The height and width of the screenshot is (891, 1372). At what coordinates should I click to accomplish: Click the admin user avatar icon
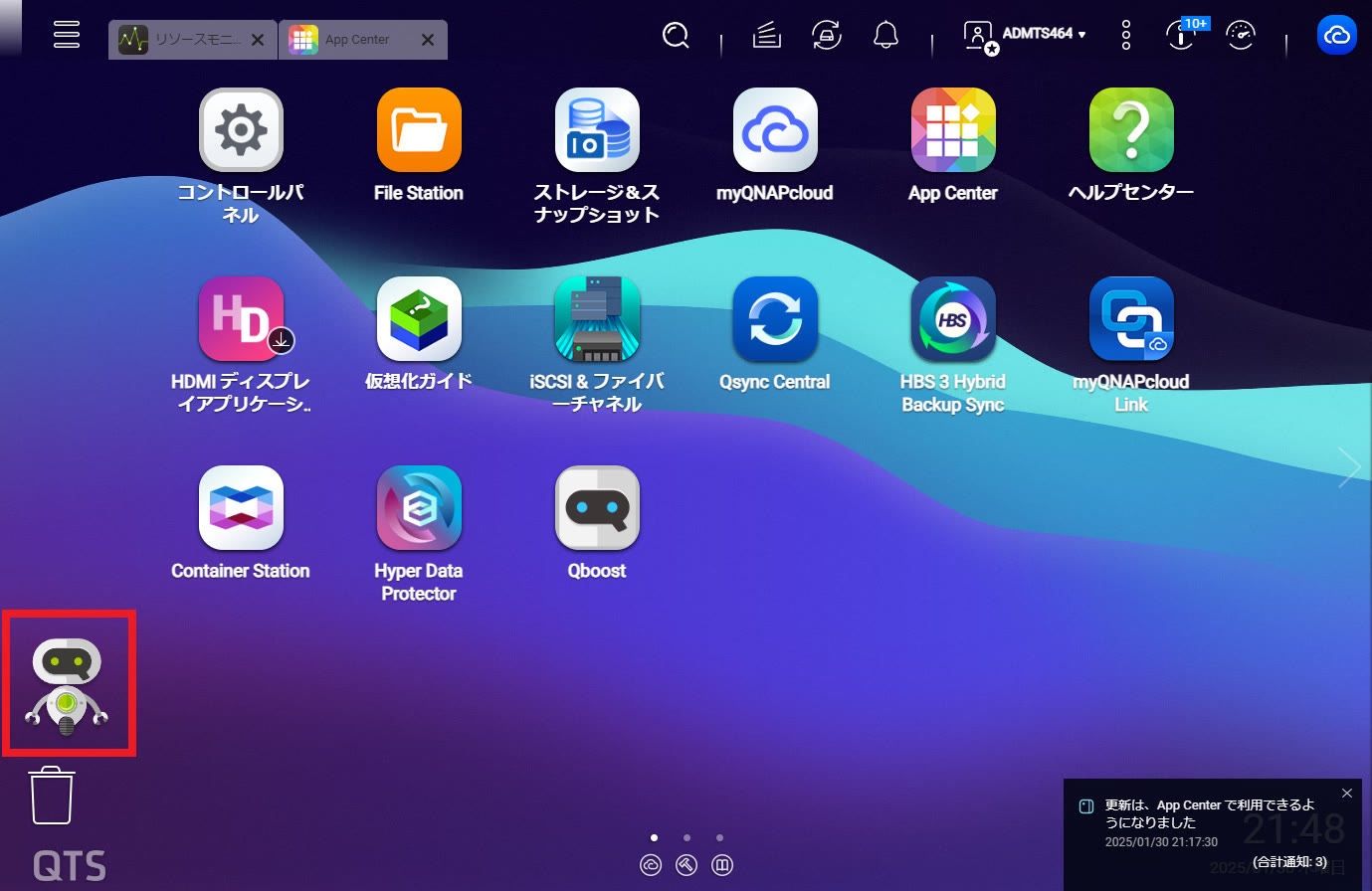point(980,36)
